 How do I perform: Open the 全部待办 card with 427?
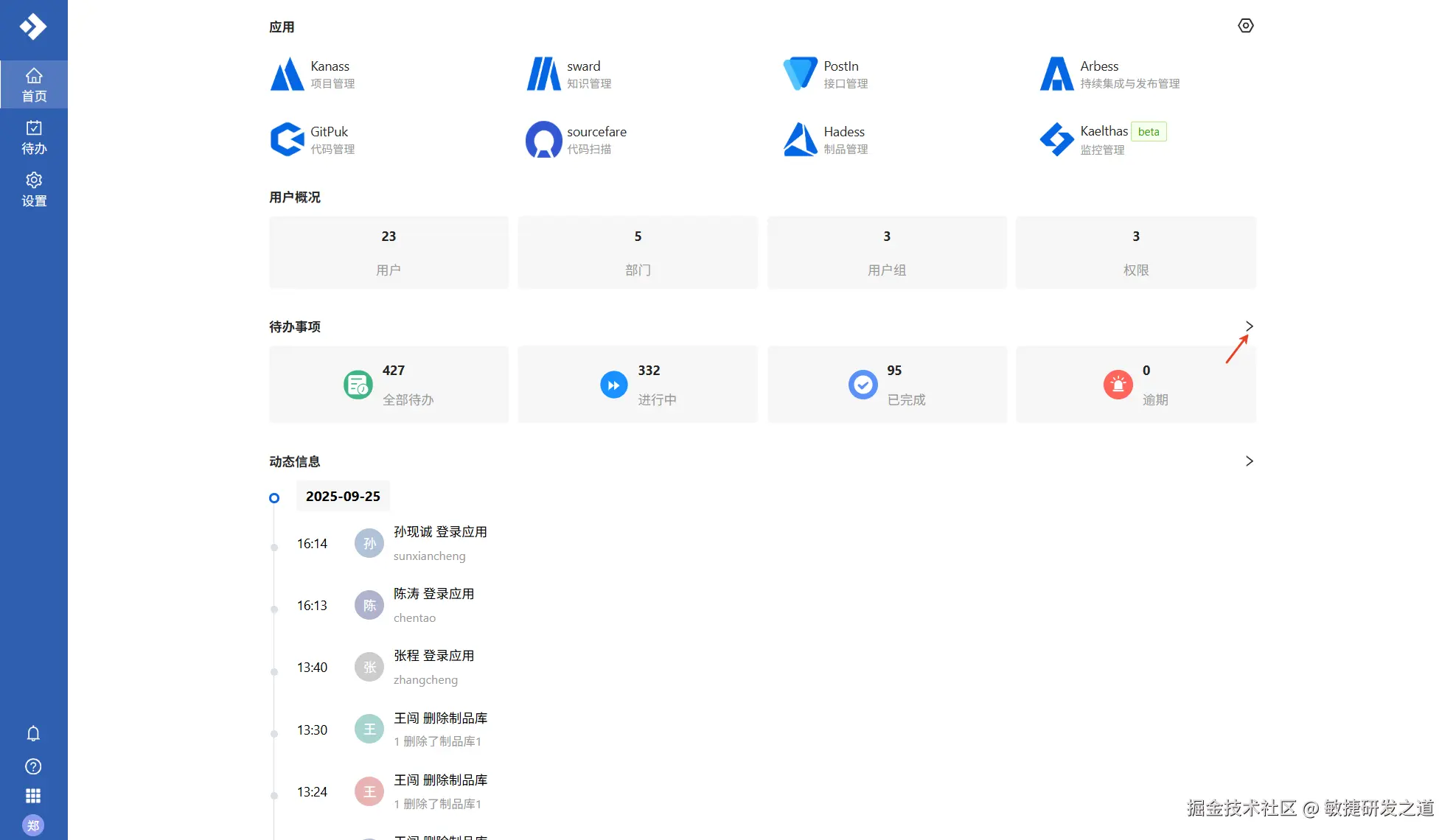click(x=389, y=385)
